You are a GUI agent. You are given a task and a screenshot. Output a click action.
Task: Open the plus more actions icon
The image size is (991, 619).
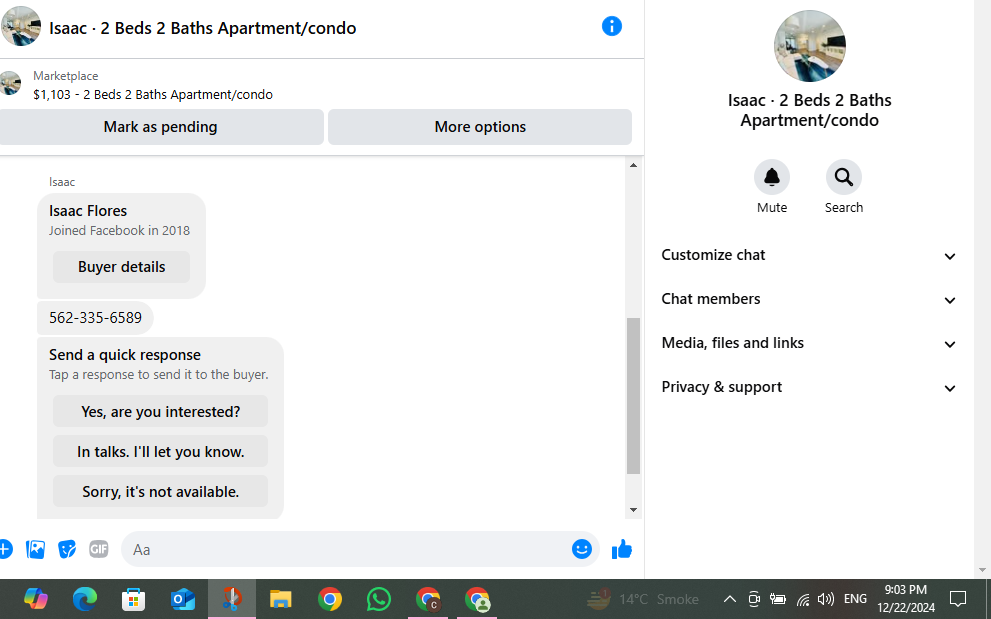5,549
